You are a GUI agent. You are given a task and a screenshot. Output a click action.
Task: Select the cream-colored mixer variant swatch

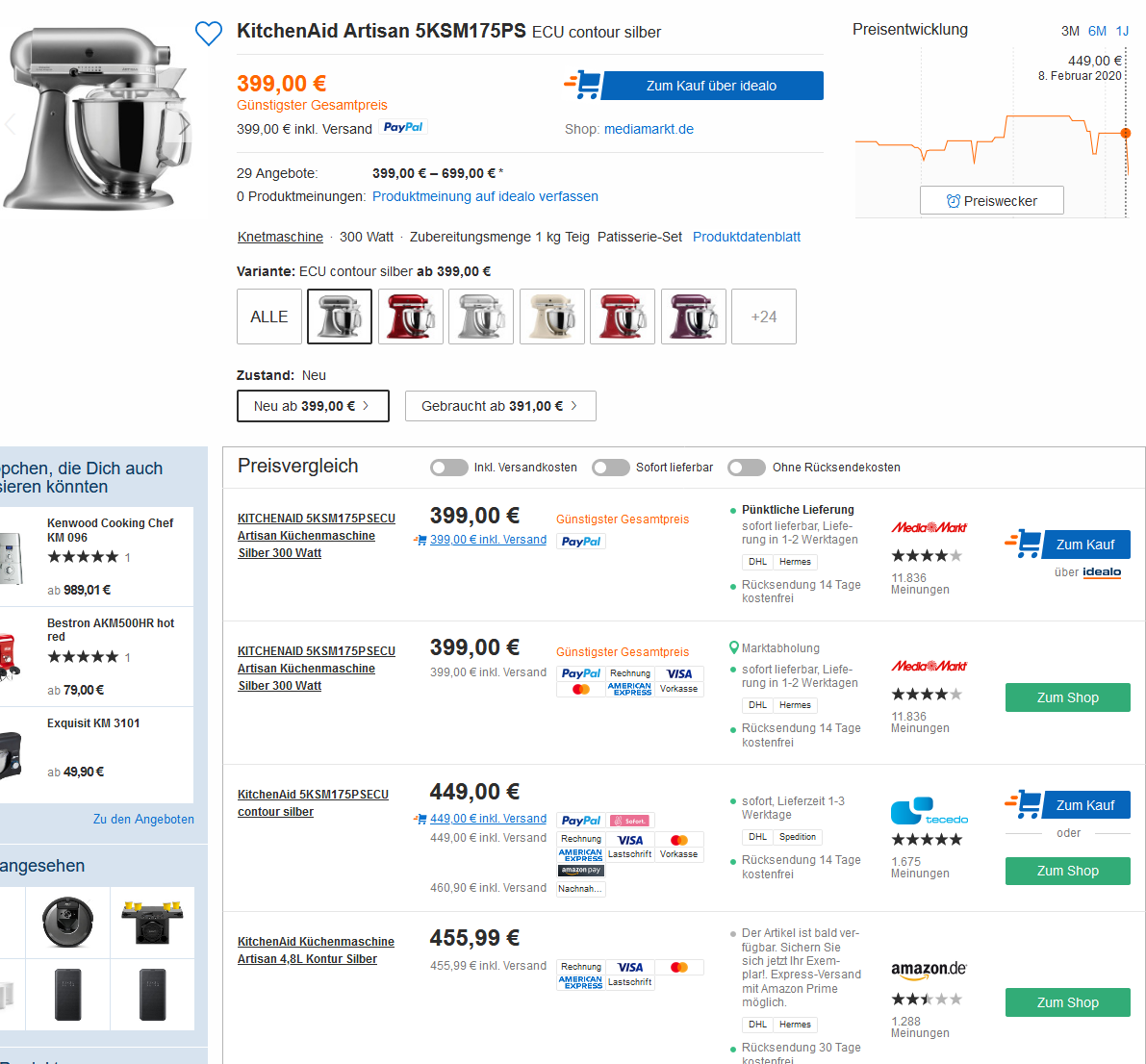coord(552,317)
